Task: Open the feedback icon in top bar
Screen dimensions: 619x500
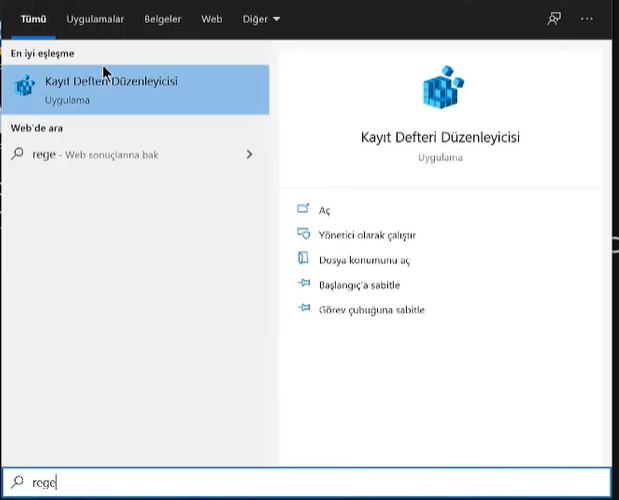Action: click(x=554, y=19)
